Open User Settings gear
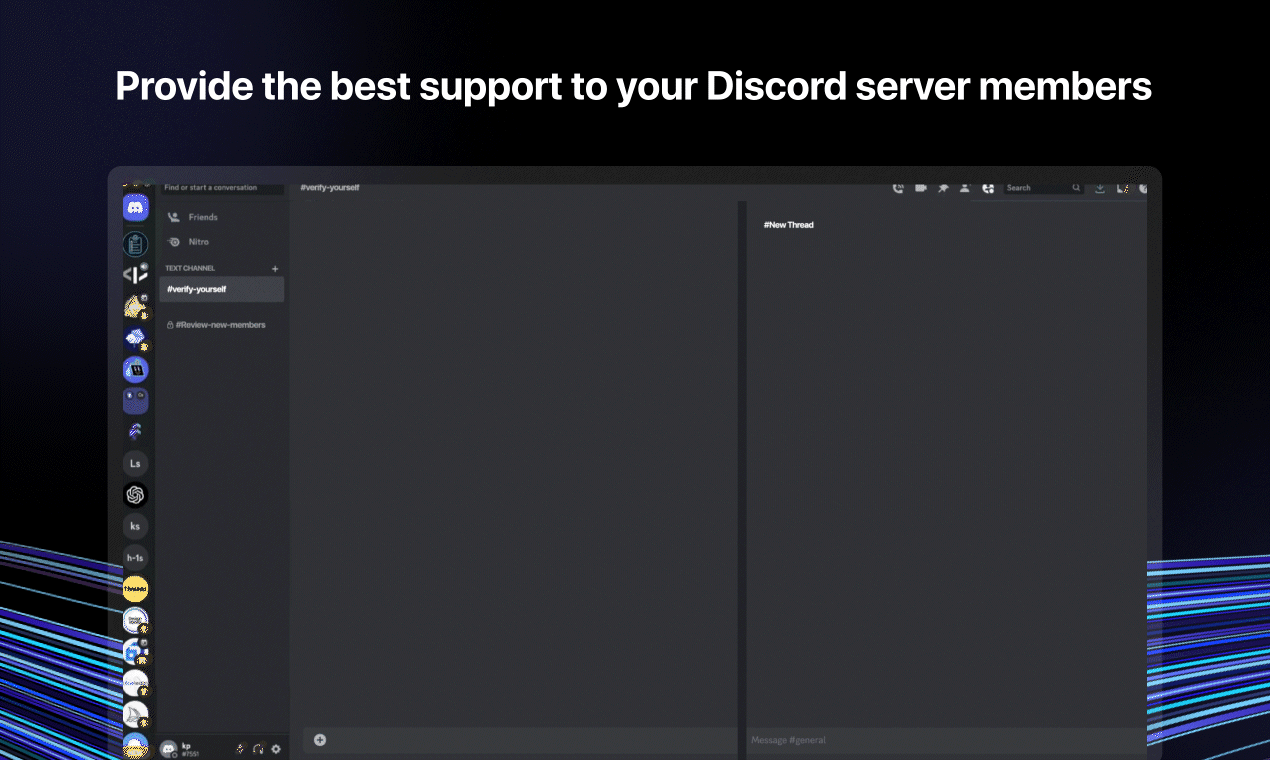 pos(276,748)
